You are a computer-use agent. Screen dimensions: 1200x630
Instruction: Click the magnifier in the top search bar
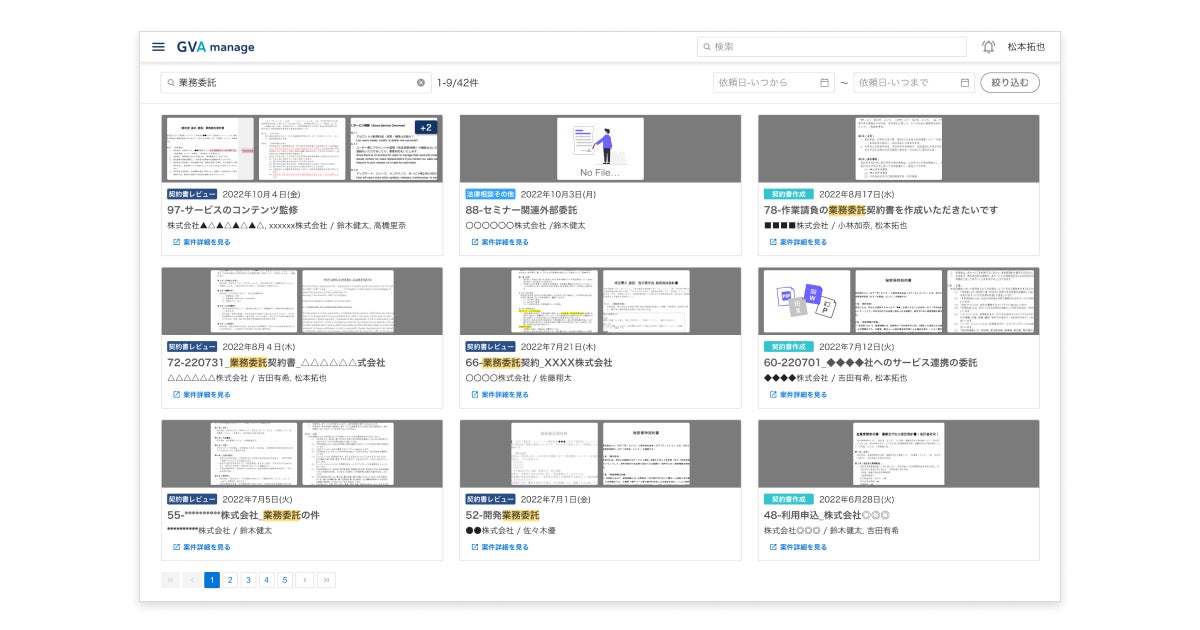tap(707, 47)
